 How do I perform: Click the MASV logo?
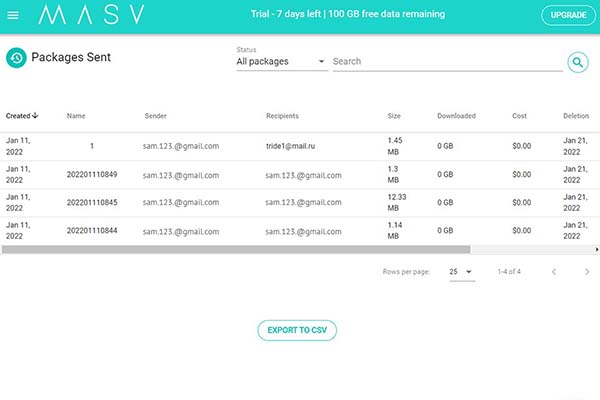(x=91, y=15)
